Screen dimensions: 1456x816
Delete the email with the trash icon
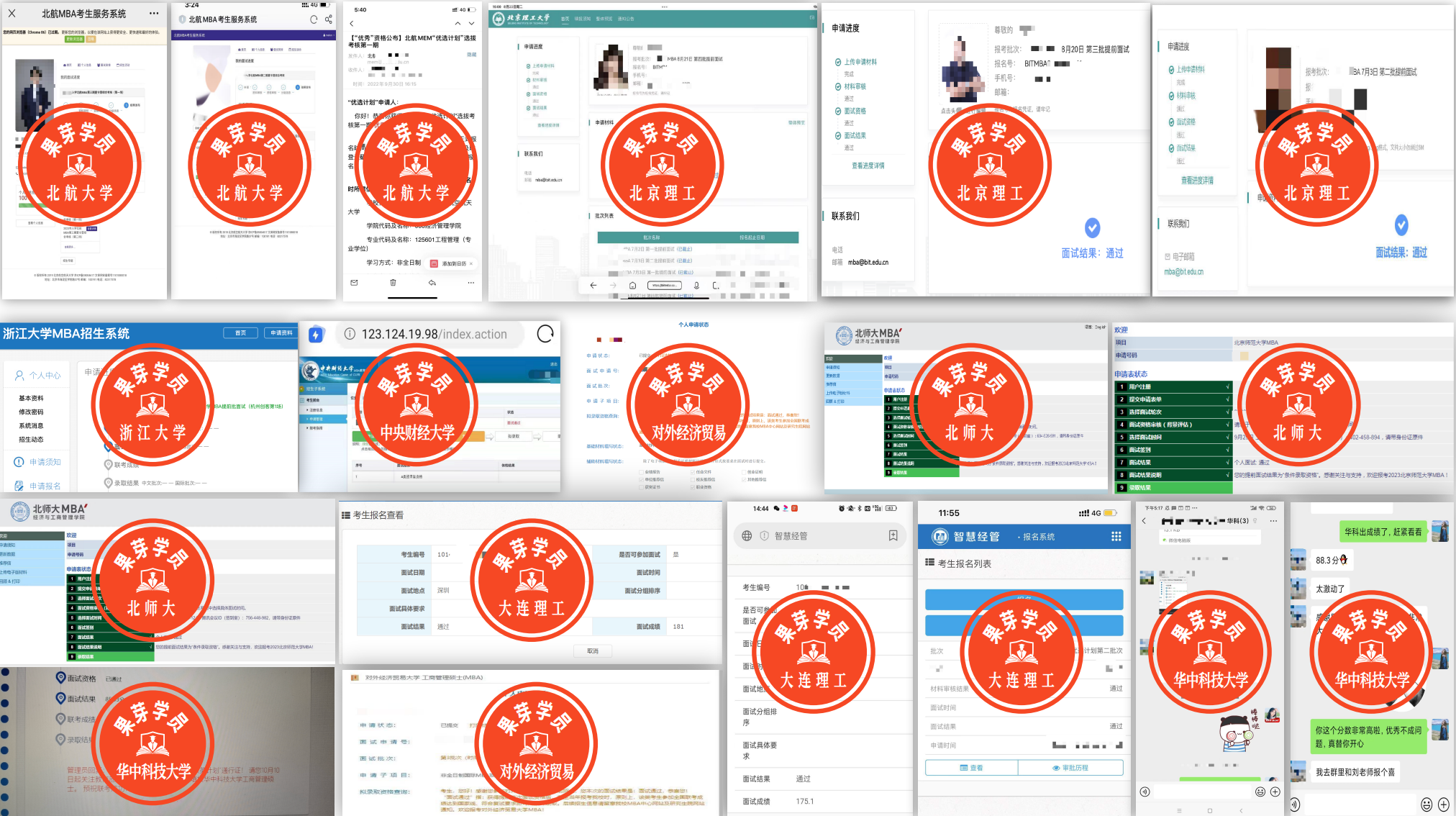393,283
